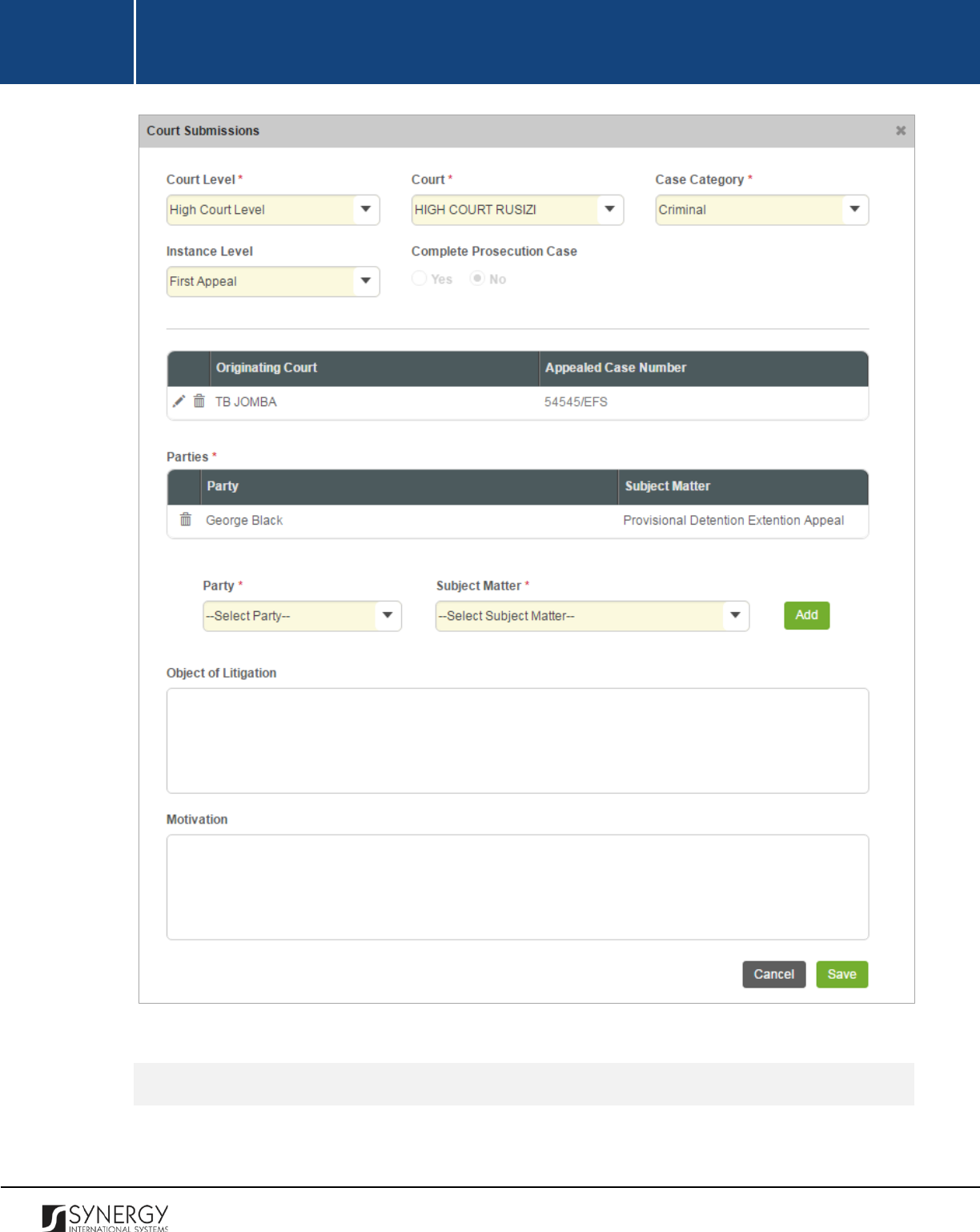
Task: Cancel the court submission
Action: click(773, 974)
